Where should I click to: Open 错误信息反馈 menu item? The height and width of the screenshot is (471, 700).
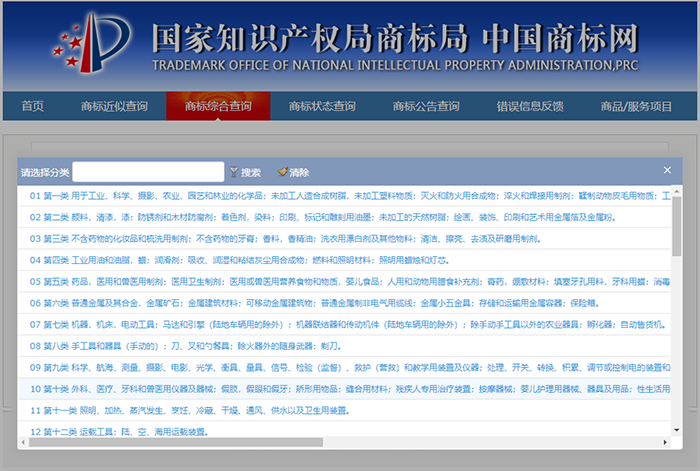click(530, 106)
